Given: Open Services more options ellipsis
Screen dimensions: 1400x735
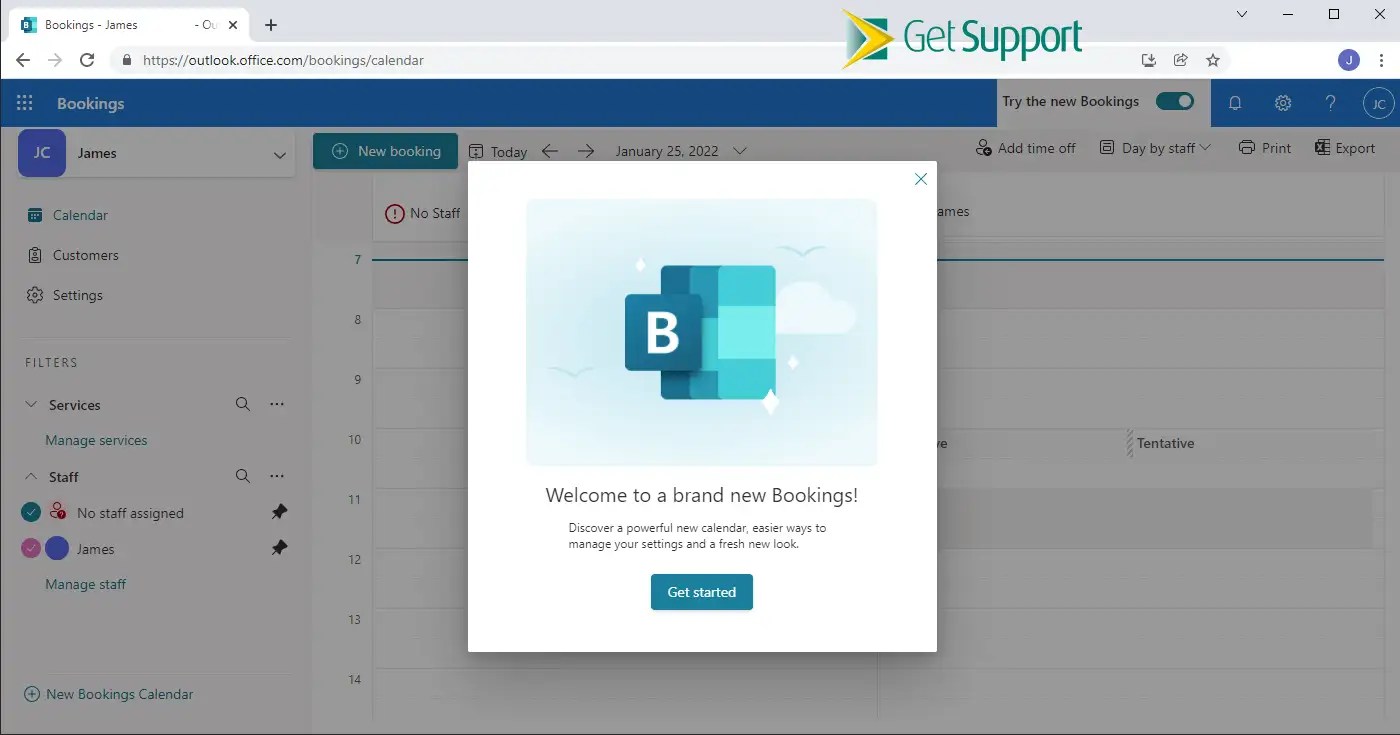Looking at the screenshot, I should click(277, 404).
